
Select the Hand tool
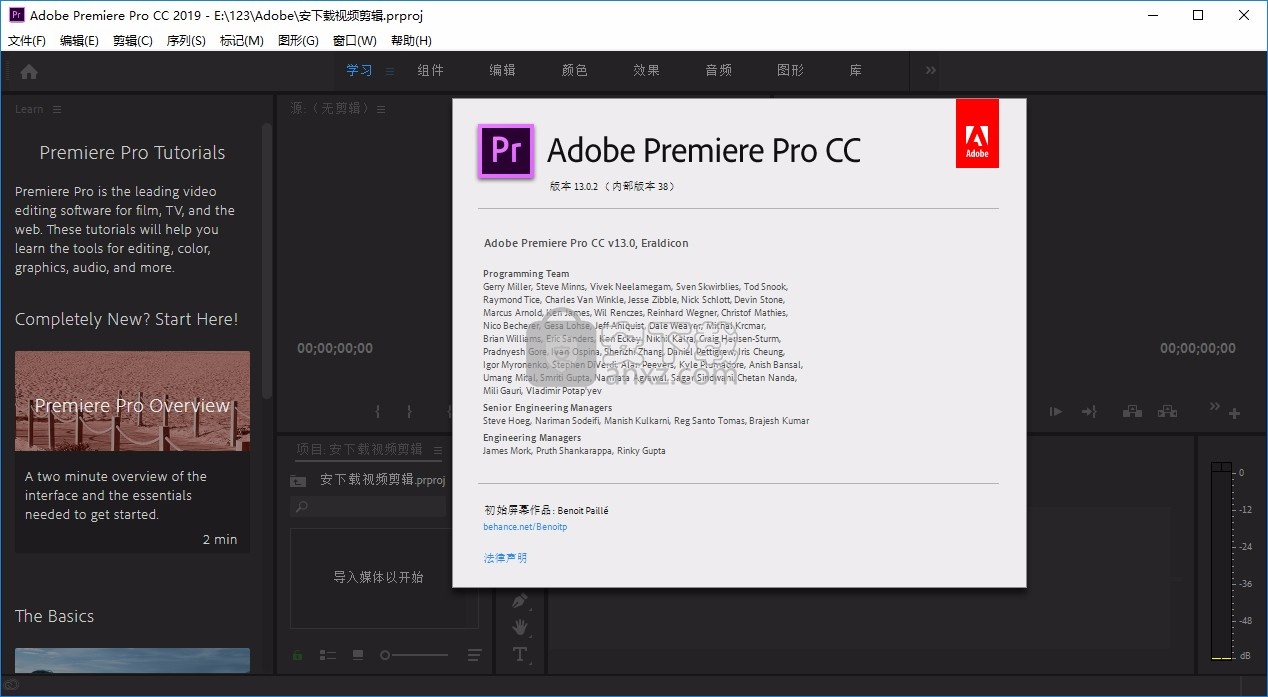pyautogui.click(x=520, y=628)
